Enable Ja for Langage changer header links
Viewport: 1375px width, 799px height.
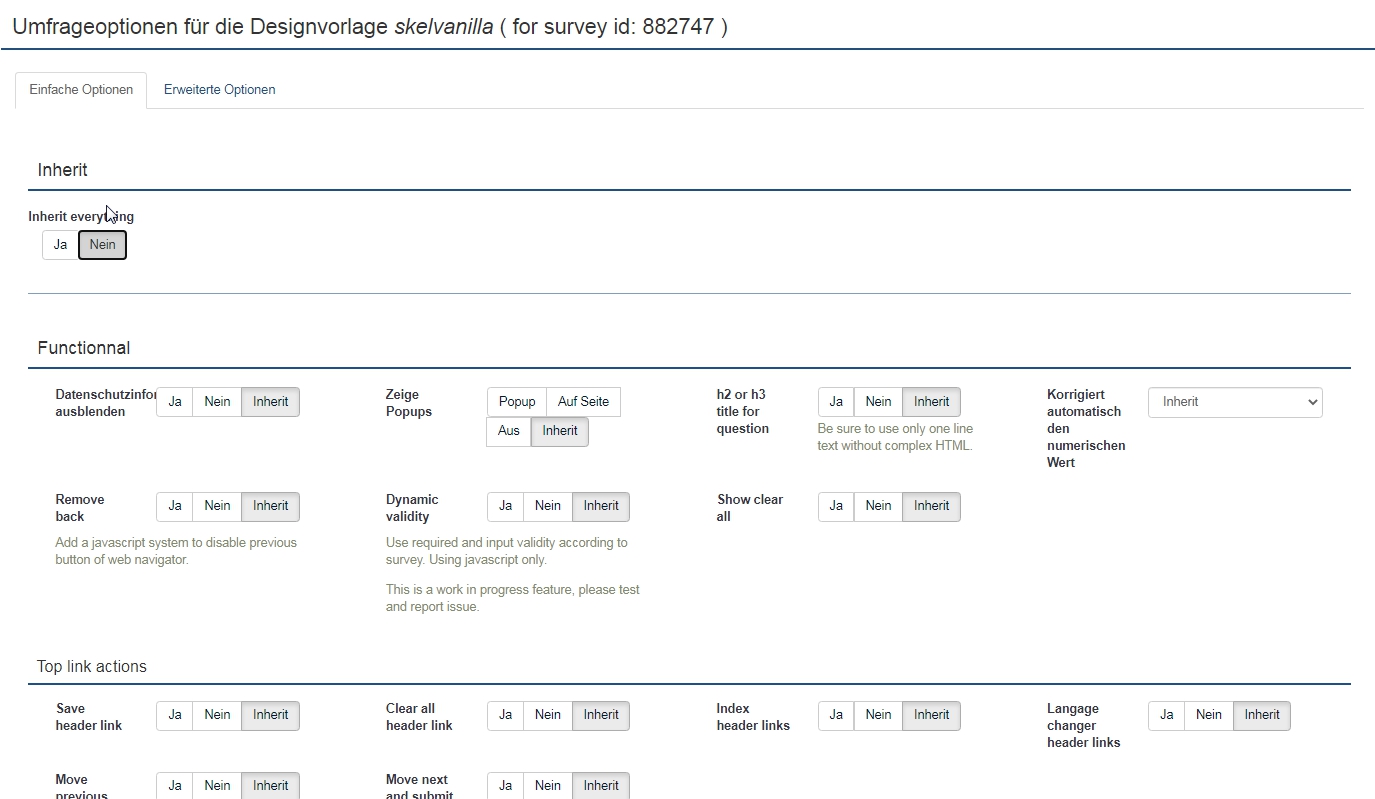[1166, 715]
